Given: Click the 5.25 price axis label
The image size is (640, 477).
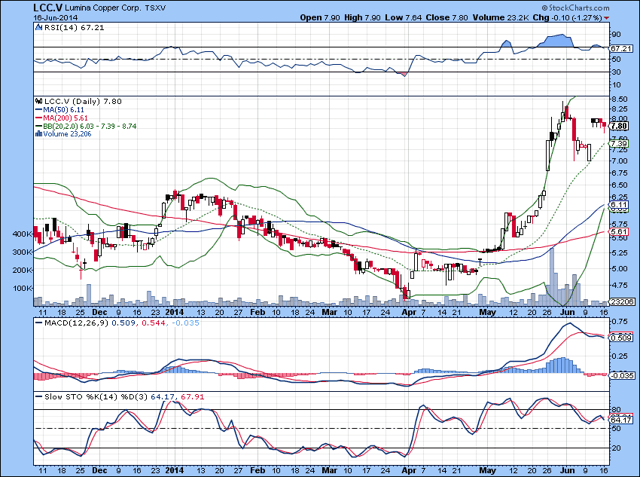Looking at the screenshot, I should [x=620, y=253].
